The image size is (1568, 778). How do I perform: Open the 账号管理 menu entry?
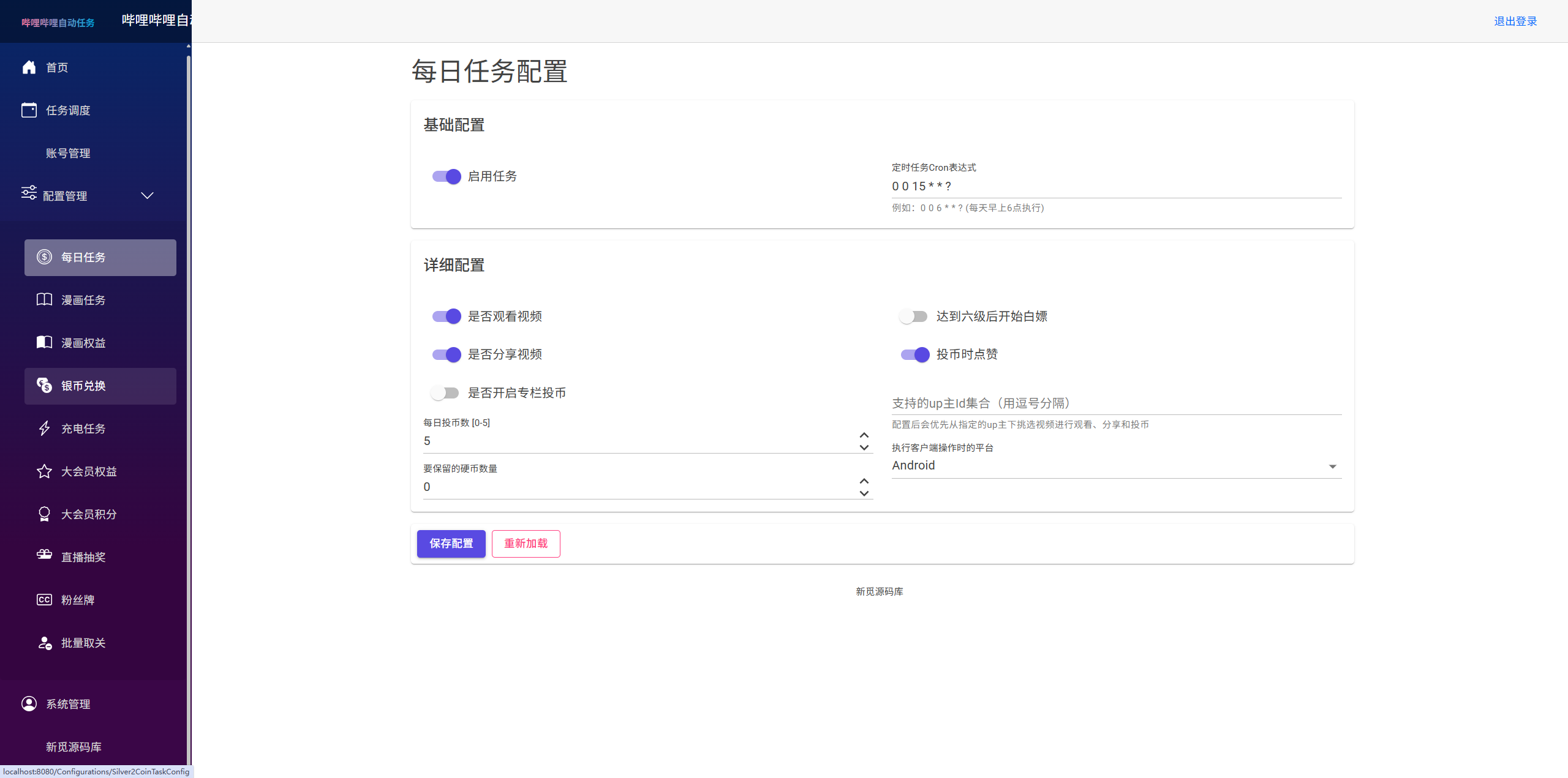coord(69,153)
